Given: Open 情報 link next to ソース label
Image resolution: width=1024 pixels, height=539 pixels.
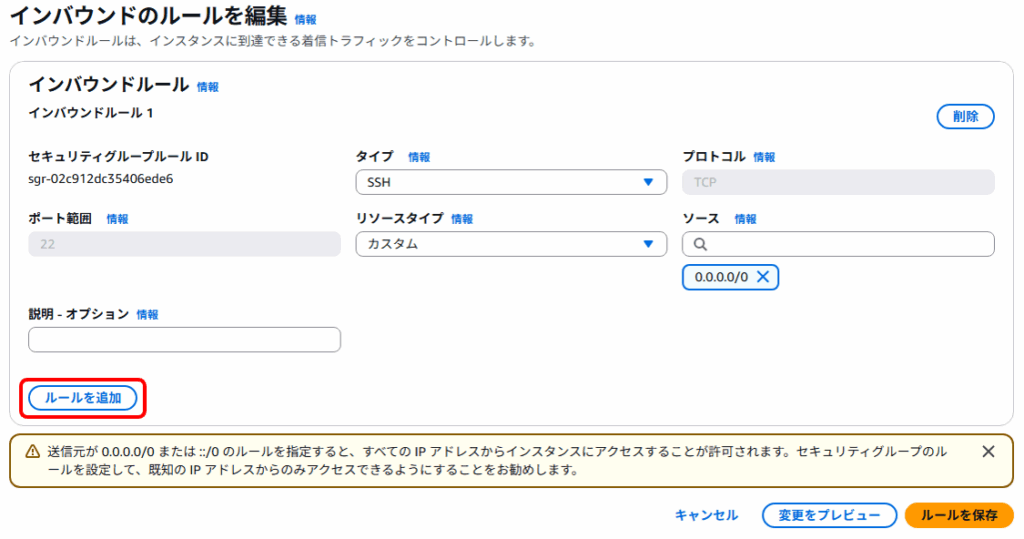Looking at the screenshot, I should (745, 219).
